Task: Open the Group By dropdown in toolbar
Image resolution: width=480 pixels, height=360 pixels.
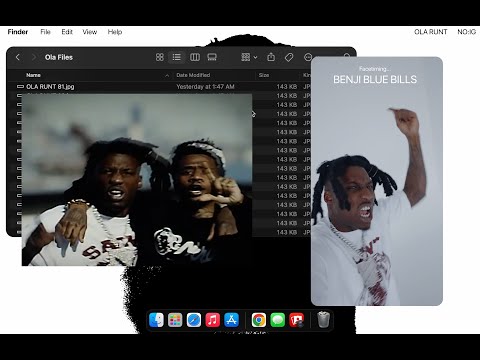Action: point(249,57)
